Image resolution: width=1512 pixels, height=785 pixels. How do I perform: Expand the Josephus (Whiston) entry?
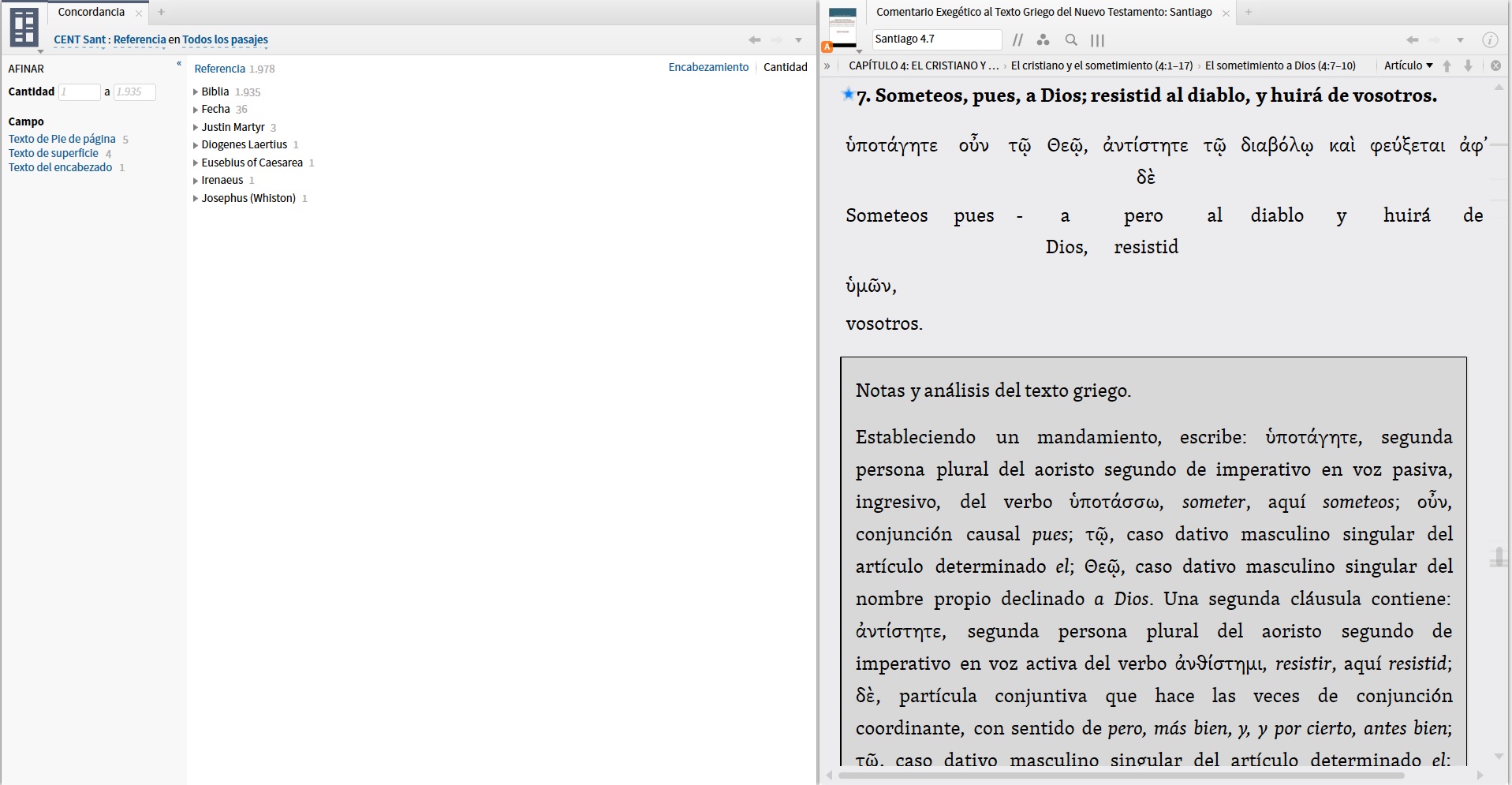point(196,199)
